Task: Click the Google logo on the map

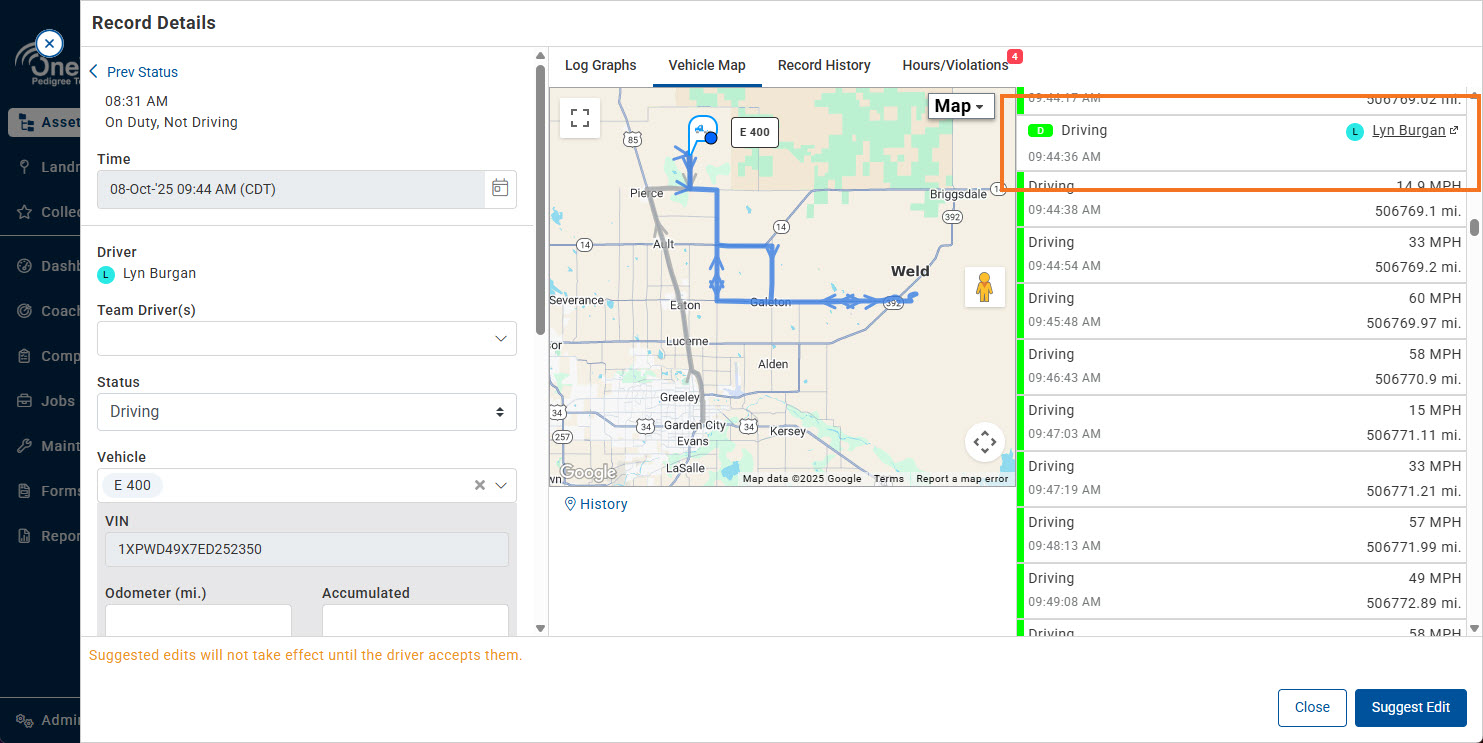Action: [x=588, y=472]
